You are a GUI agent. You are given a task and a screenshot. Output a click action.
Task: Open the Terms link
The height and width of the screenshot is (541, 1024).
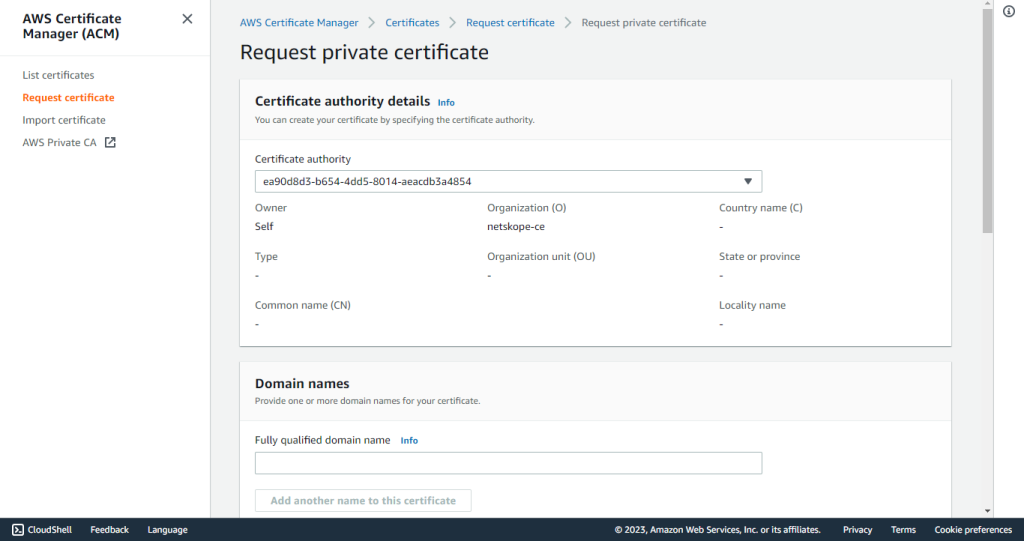tap(903, 530)
